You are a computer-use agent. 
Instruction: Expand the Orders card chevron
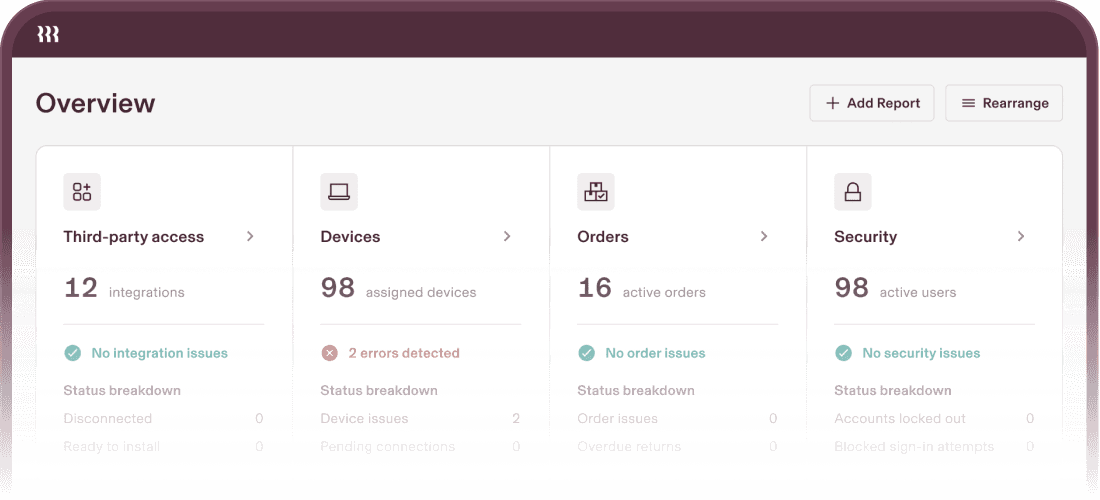764,237
